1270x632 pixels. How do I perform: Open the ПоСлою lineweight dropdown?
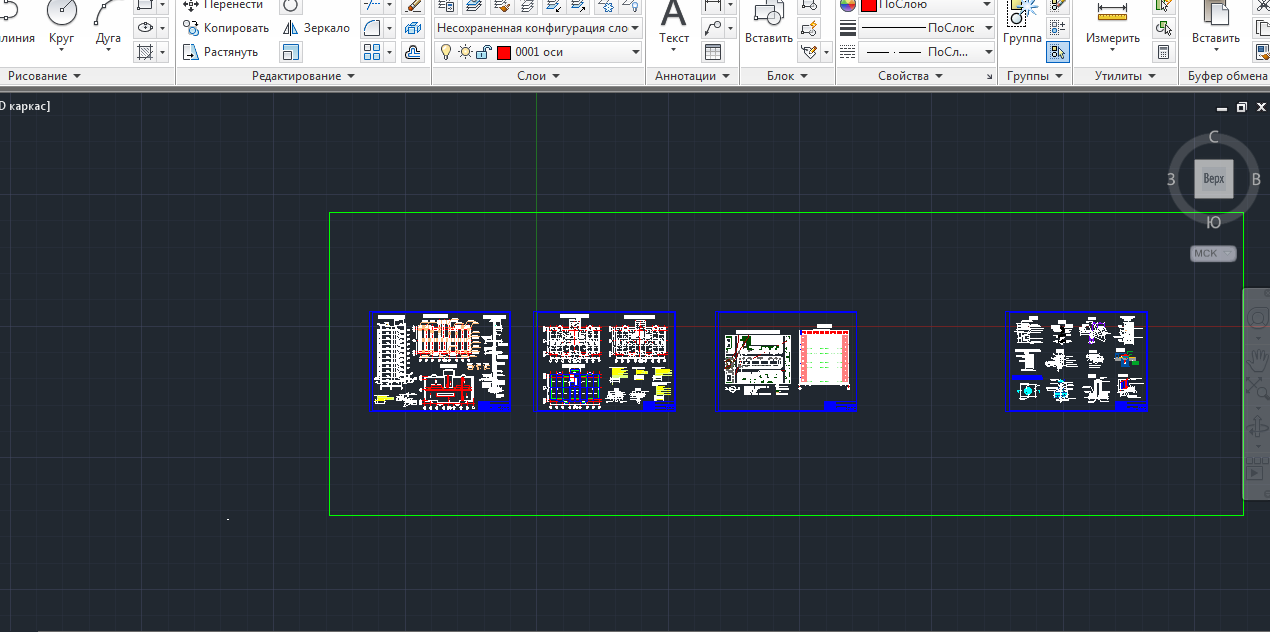(926, 28)
